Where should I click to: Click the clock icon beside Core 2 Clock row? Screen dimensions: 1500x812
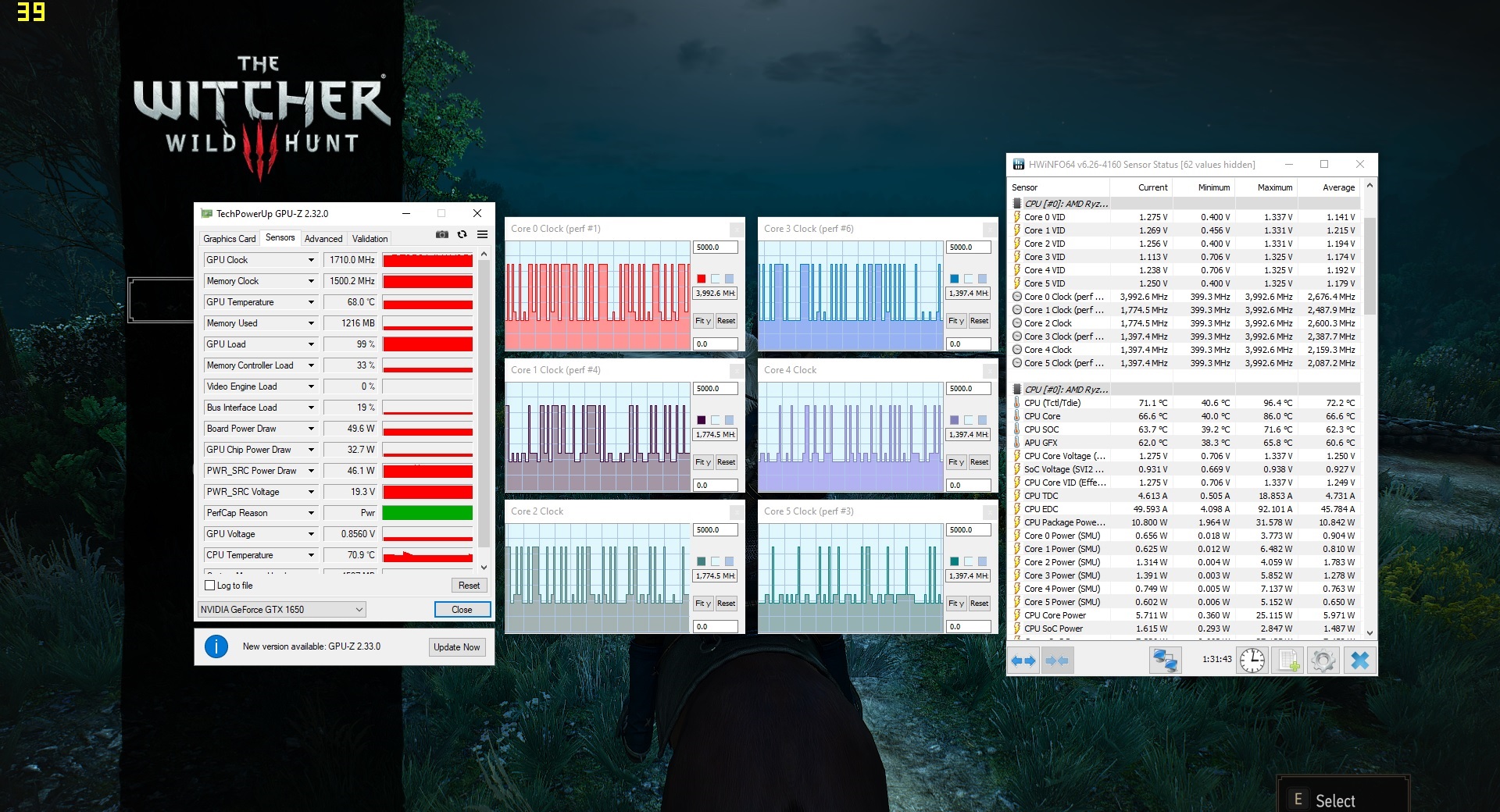(x=1017, y=323)
